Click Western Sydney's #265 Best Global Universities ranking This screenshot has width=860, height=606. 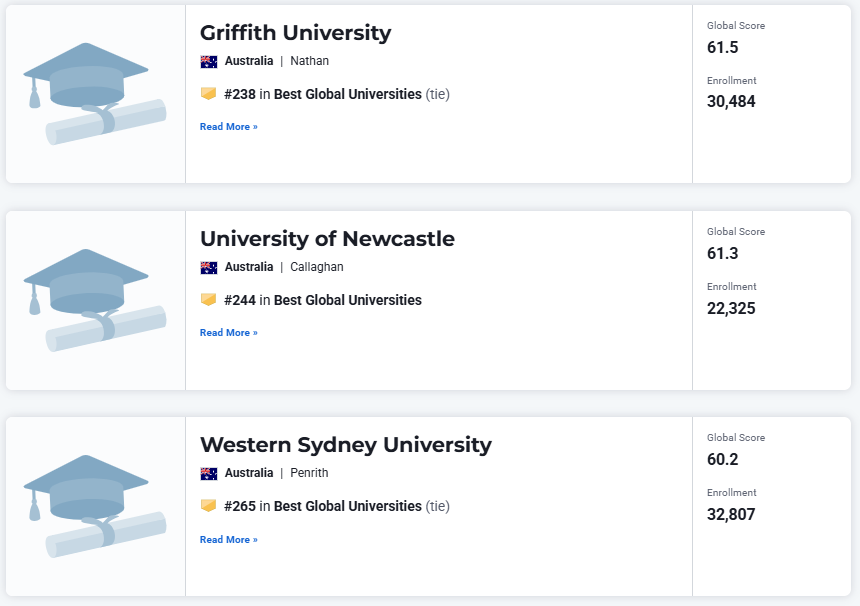pyautogui.click(x=322, y=506)
